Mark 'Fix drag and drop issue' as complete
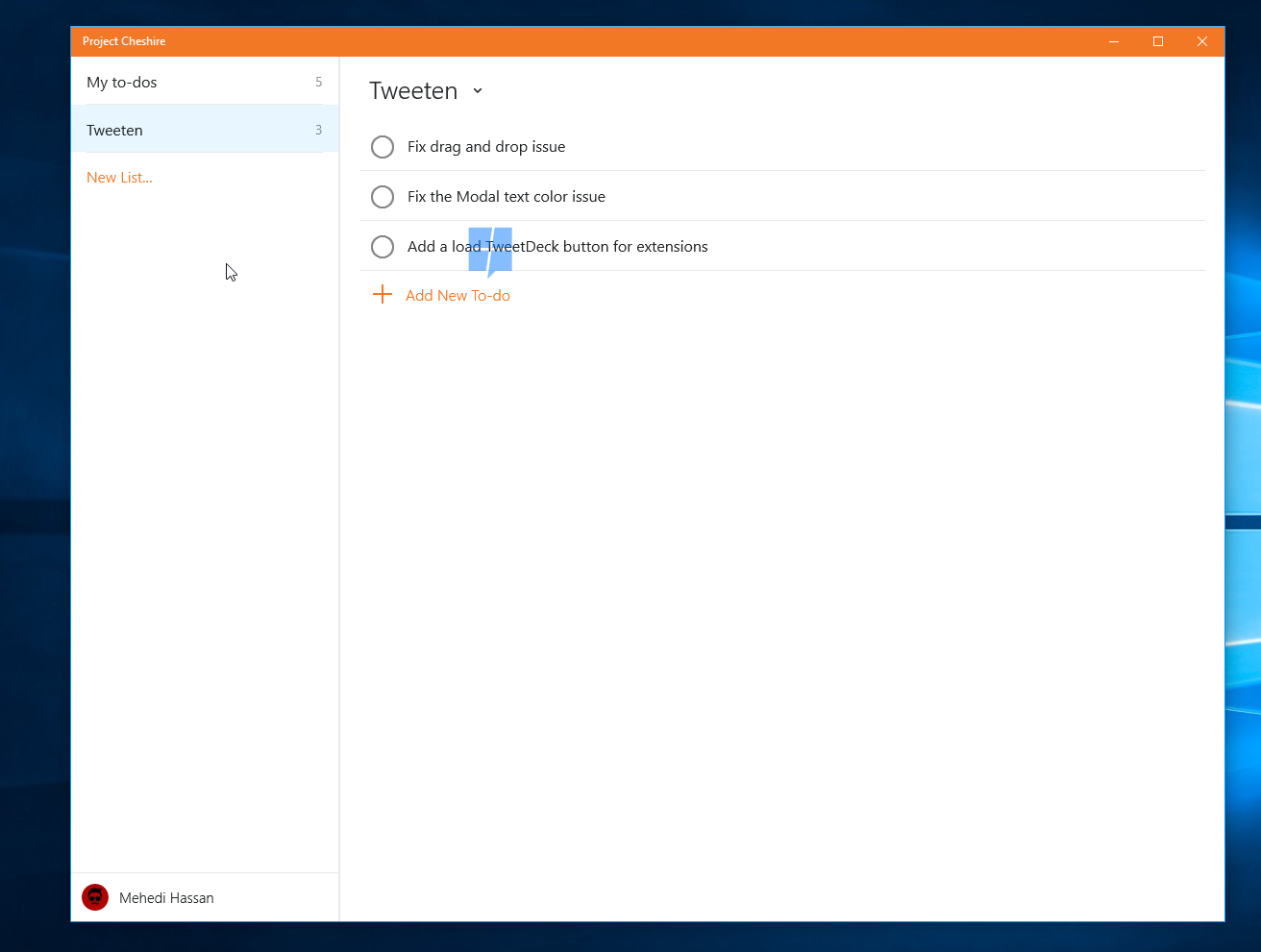 pyautogui.click(x=383, y=147)
